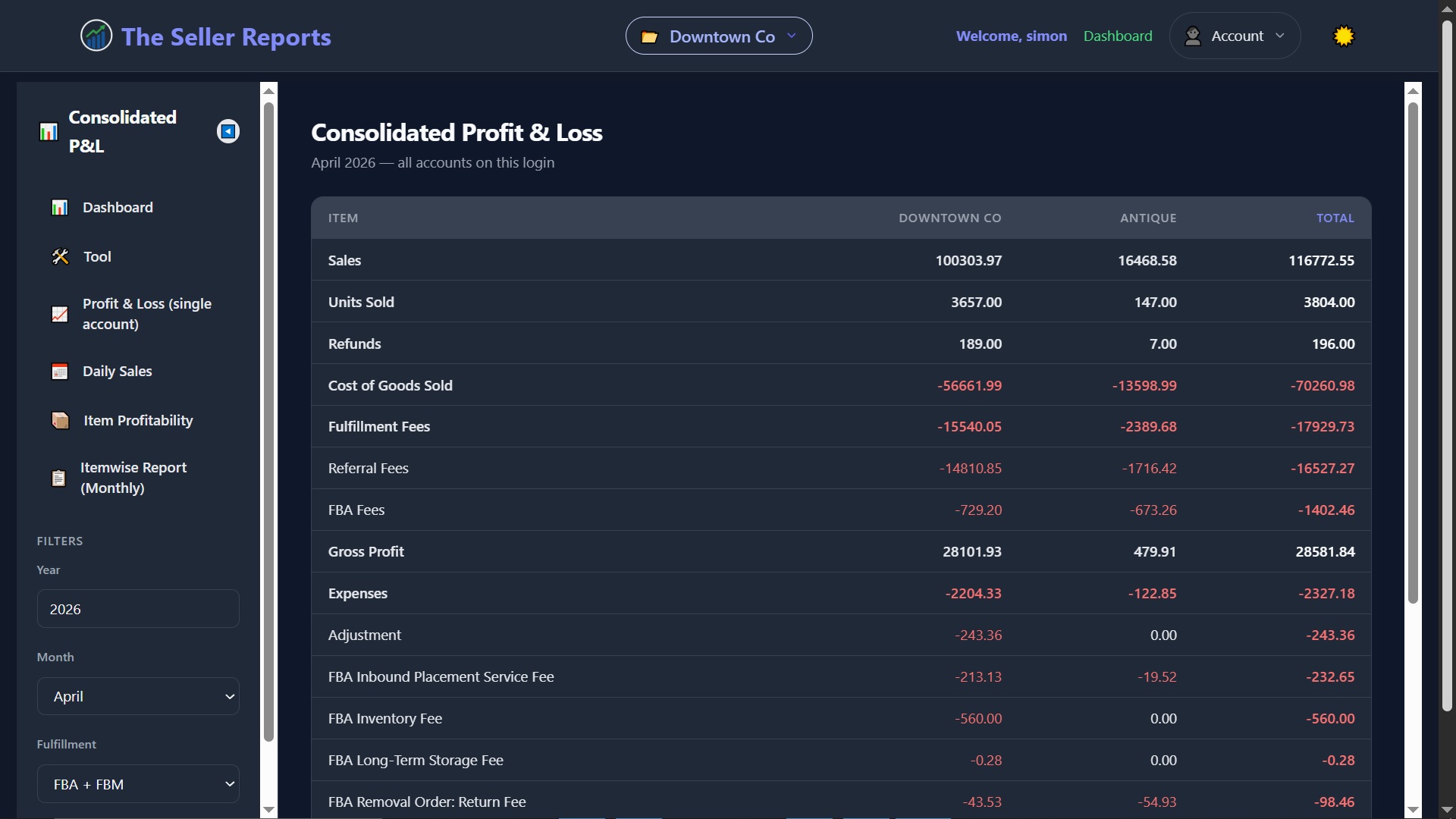The height and width of the screenshot is (819, 1456).
Task: Click FBA Removal Order: Return Fee label
Action: click(427, 802)
